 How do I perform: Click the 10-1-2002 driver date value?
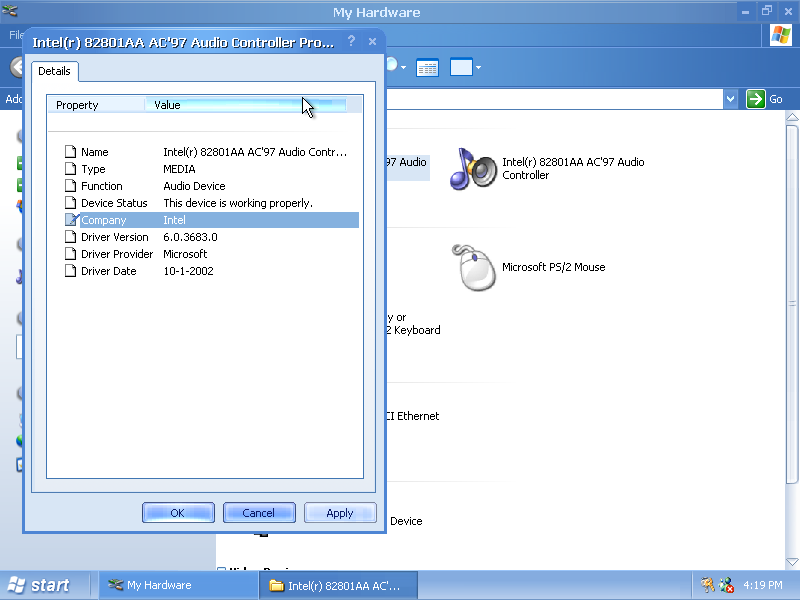(188, 271)
